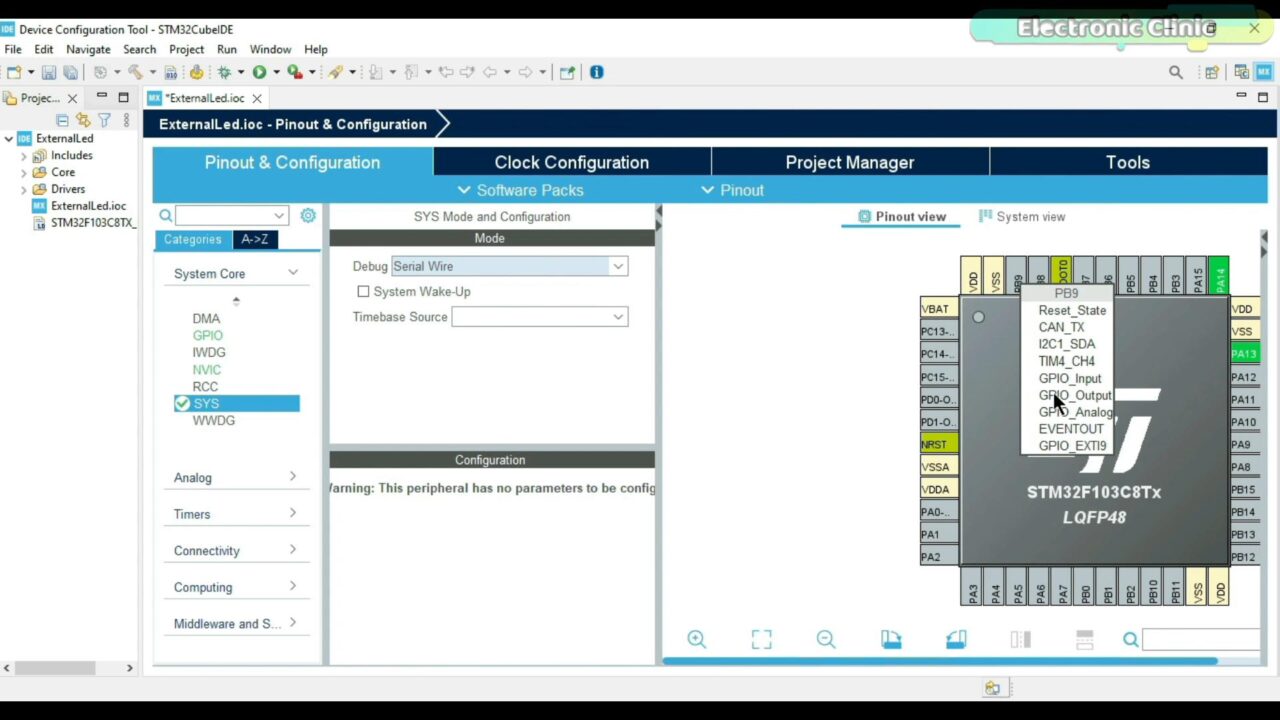Select GPIO_EXTI9 in PB9 pin menu
1280x720 pixels.
(x=1073, y=446)
